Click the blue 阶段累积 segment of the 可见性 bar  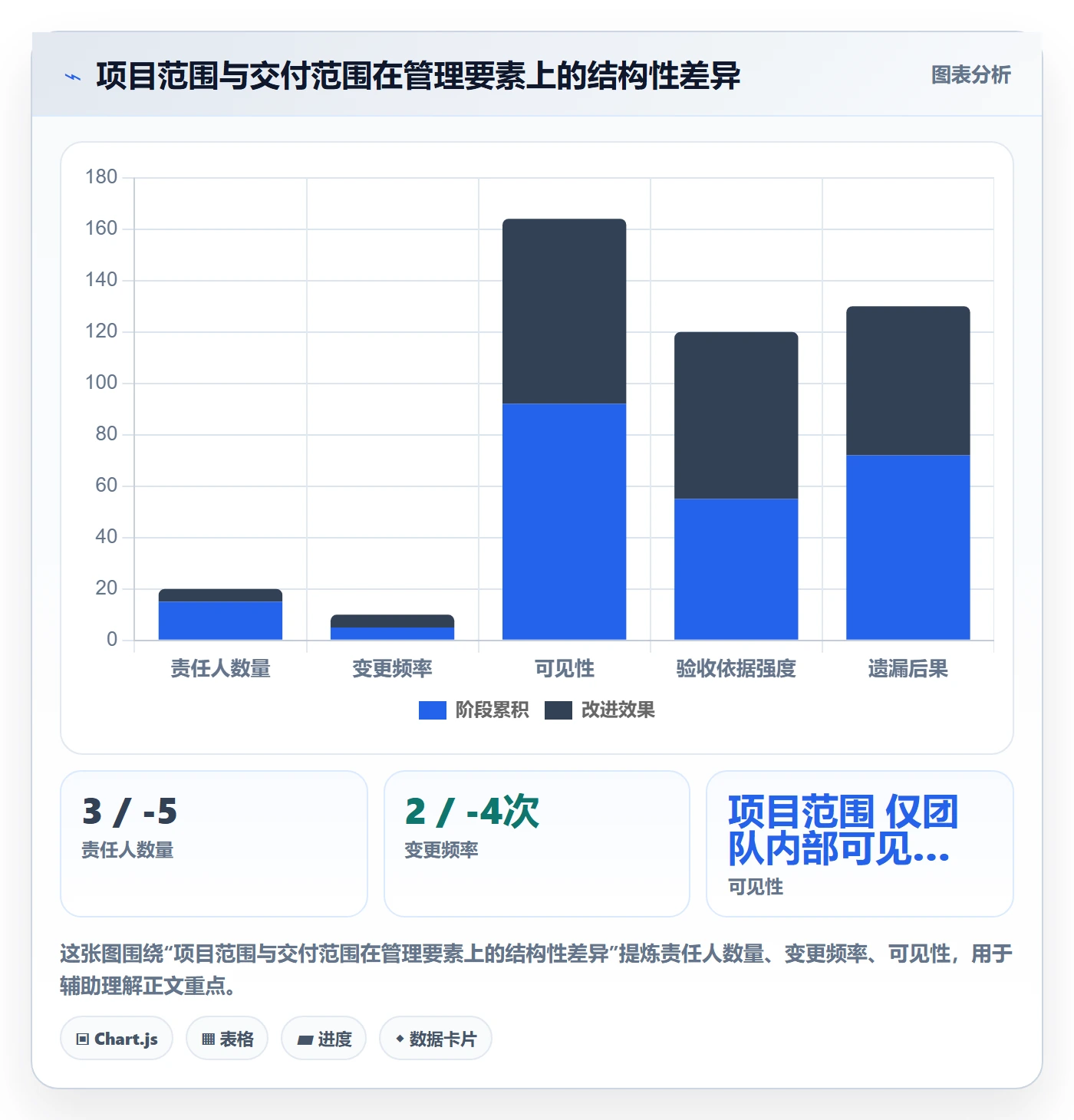coord(564,522)
